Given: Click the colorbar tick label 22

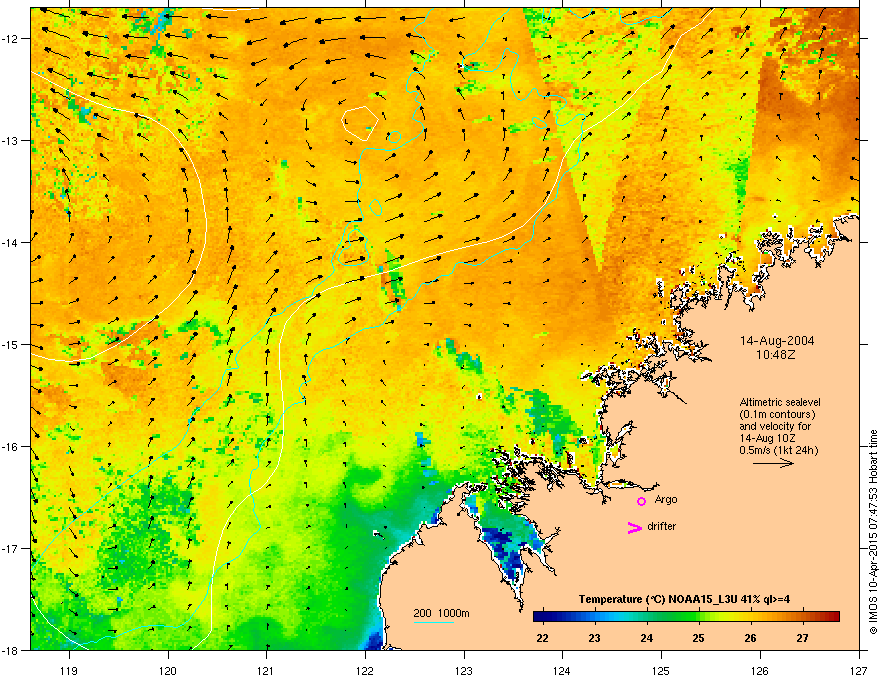Looking at the screenshot, I should 542,638.
